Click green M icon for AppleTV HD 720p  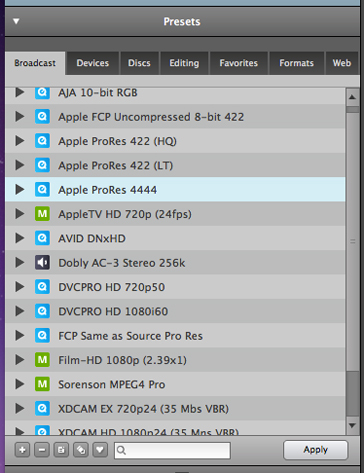click(x=42, y=214)
